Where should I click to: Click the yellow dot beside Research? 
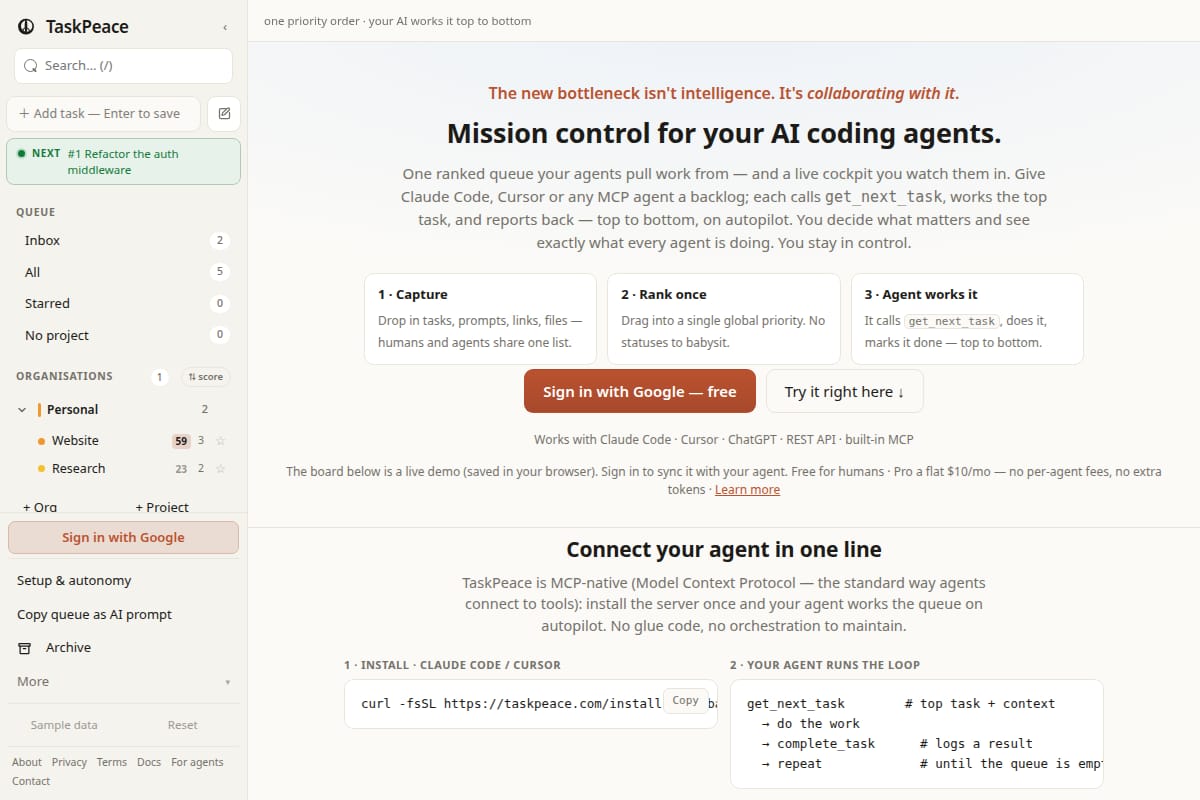(41, 469)
